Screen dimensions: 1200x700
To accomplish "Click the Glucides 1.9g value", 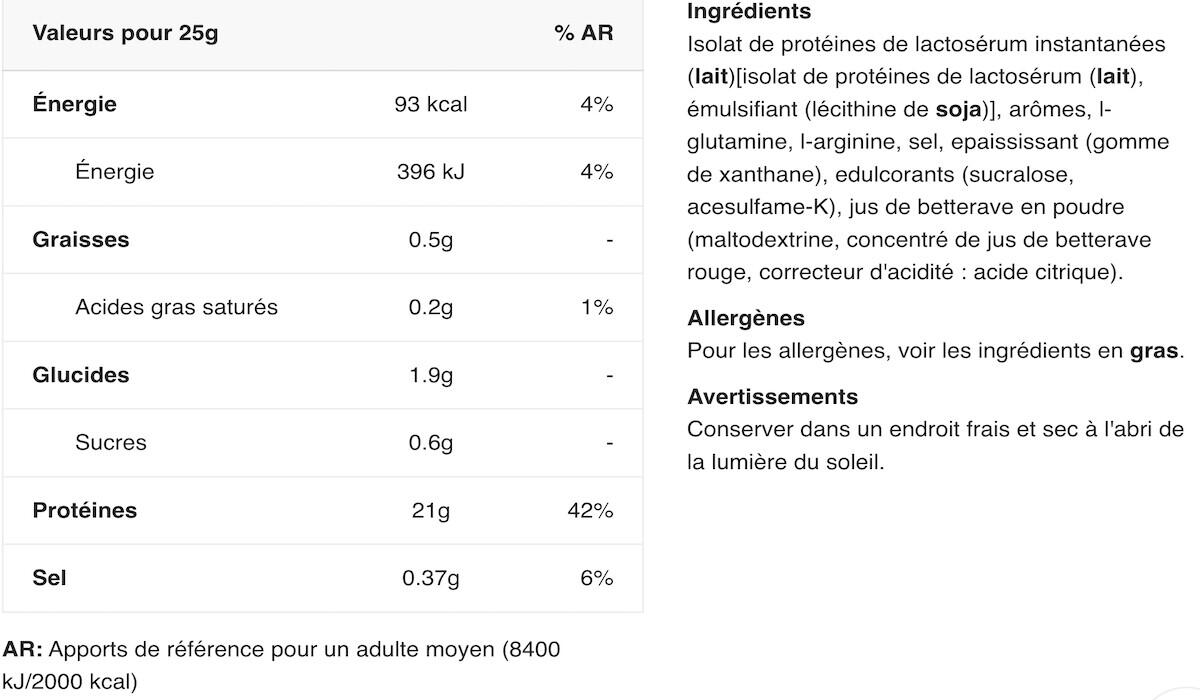I will click(x=431, y=375).
